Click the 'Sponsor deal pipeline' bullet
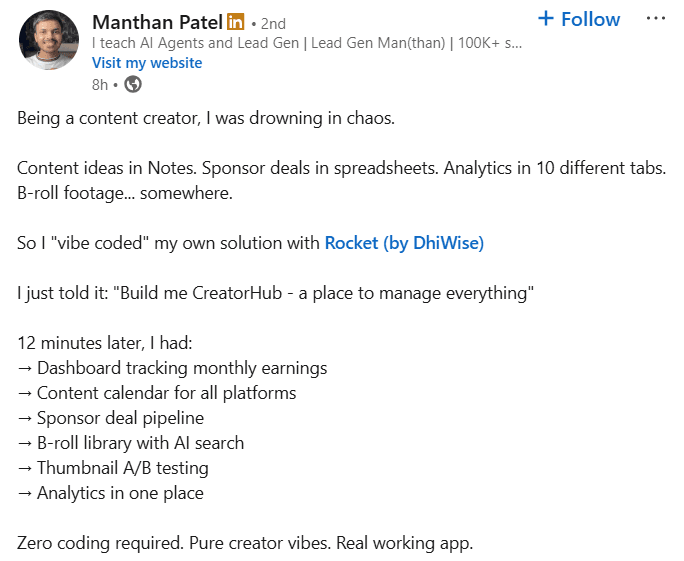 tap(111, 418)
